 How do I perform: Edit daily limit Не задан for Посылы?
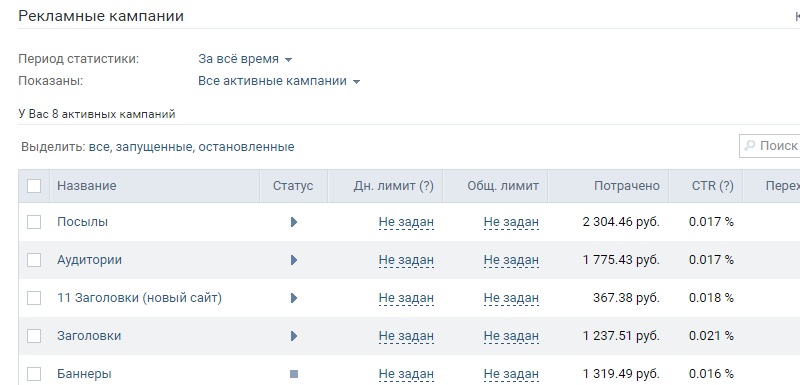[406, 222]
